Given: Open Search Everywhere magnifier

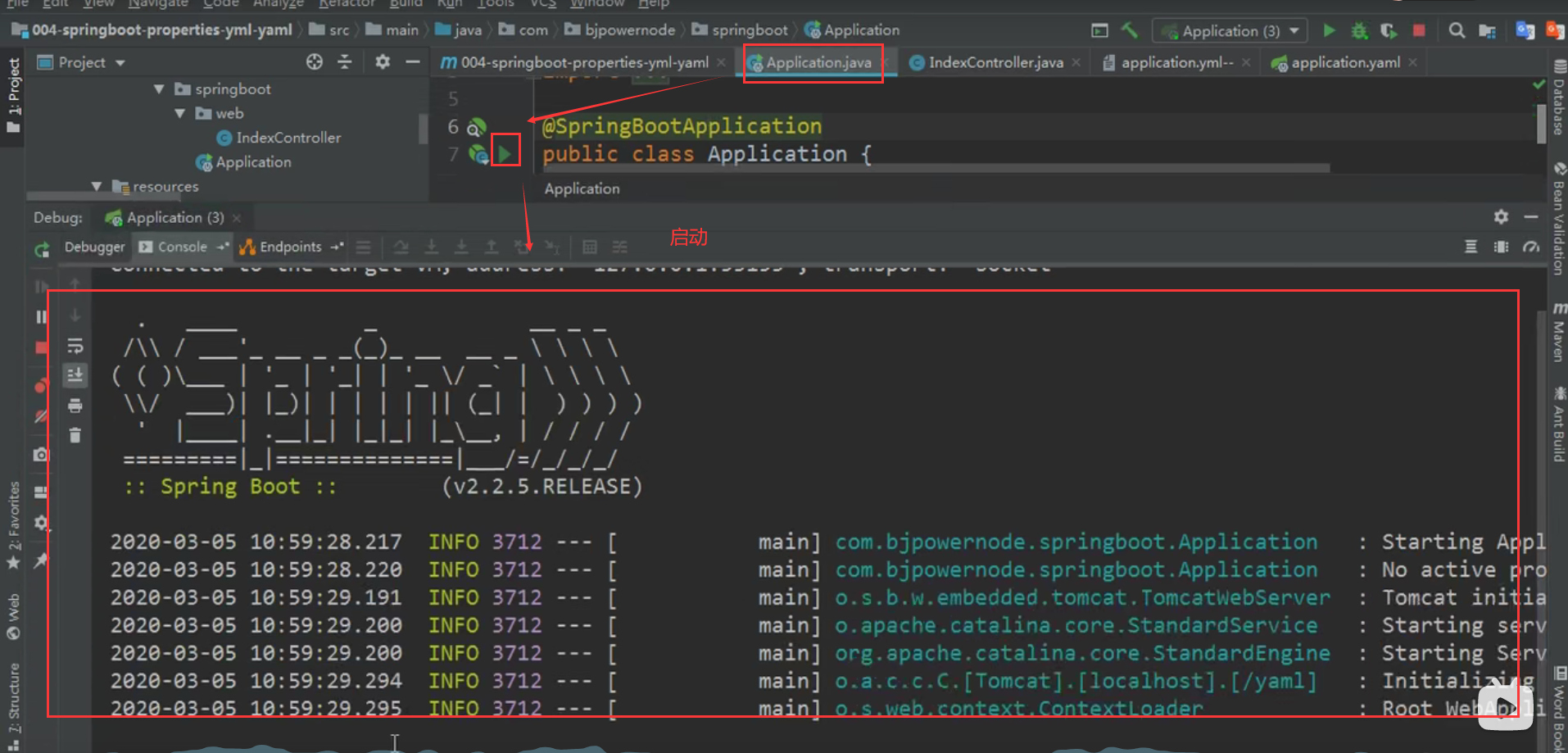Looking at the screenshot, I should [x=1457, y=31].
